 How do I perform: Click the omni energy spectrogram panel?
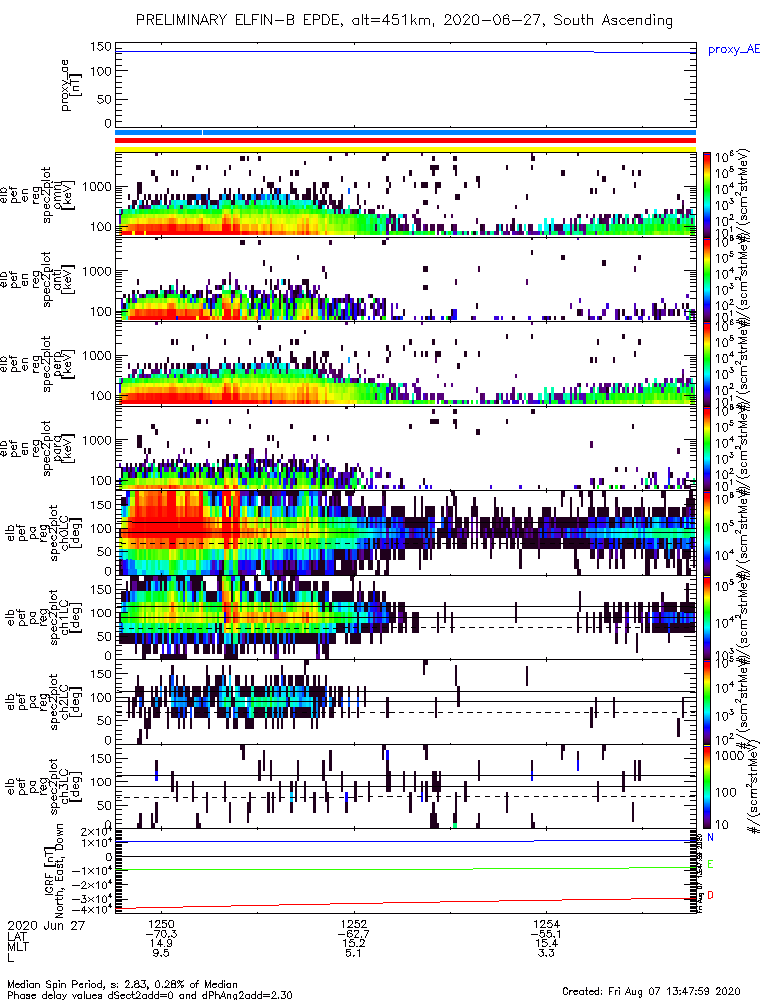point(406,195)
